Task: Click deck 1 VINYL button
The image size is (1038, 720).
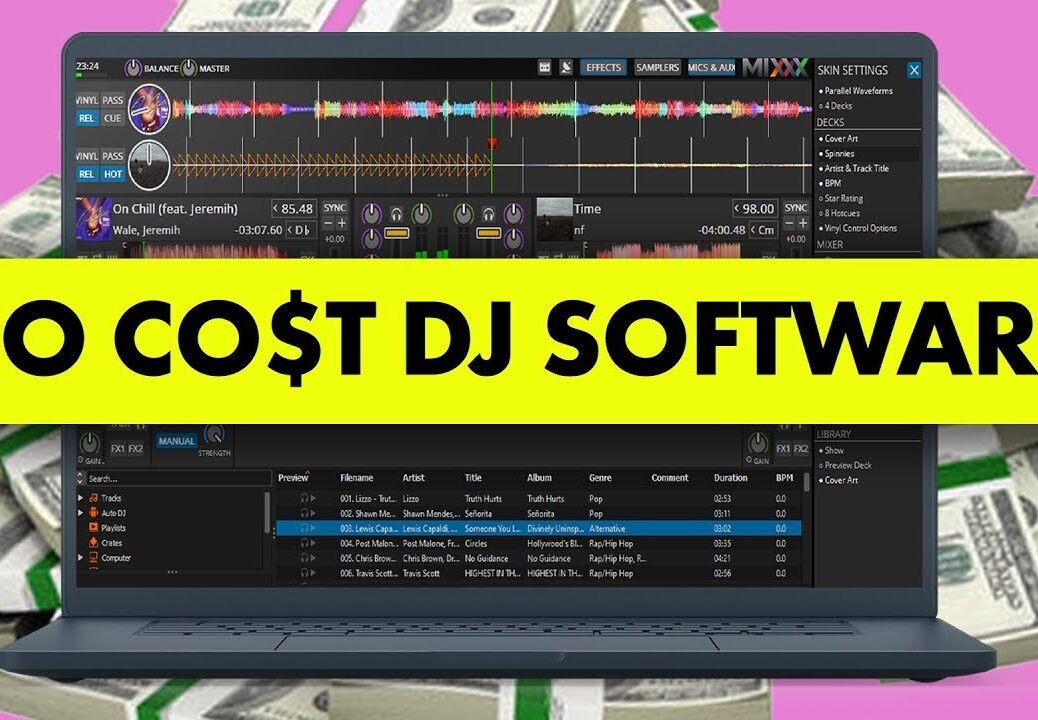Action: pos(87,101)
